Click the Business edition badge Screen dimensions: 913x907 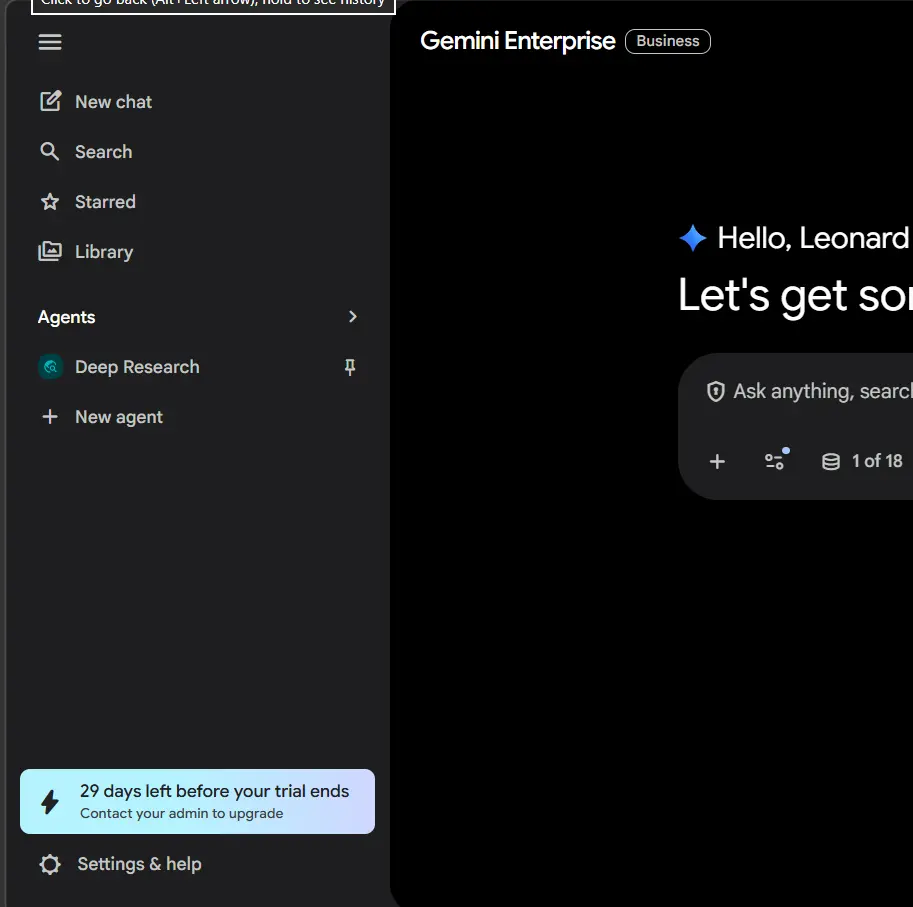click(668, 41)
